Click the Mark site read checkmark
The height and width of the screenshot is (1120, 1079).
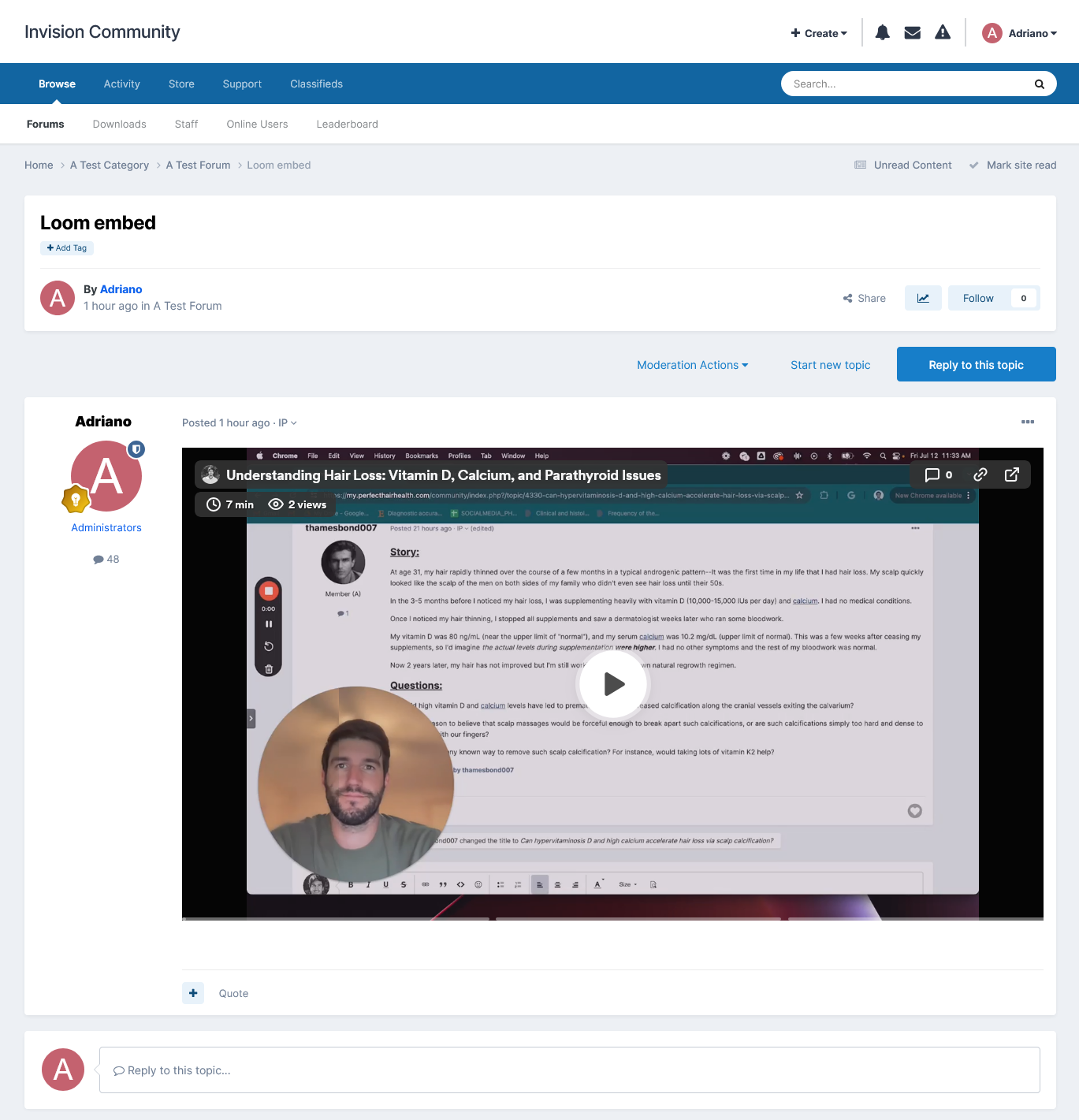(973, 165)
